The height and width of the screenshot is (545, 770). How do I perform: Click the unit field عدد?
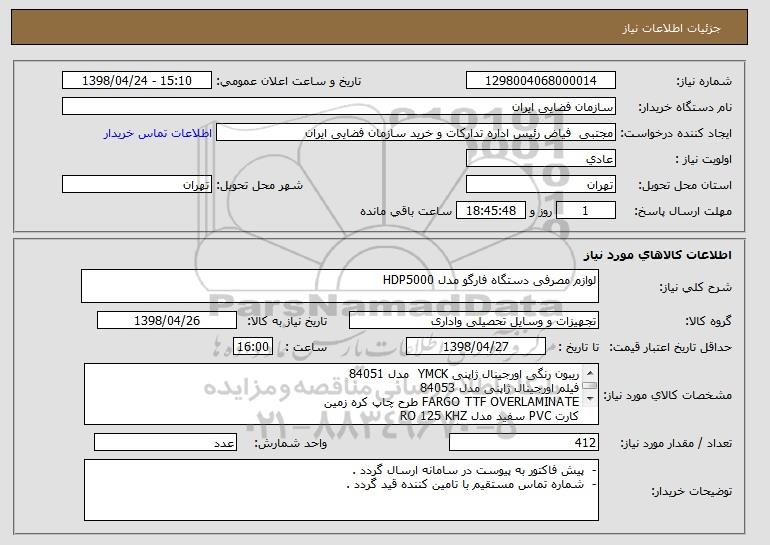[x=165, y=442]
